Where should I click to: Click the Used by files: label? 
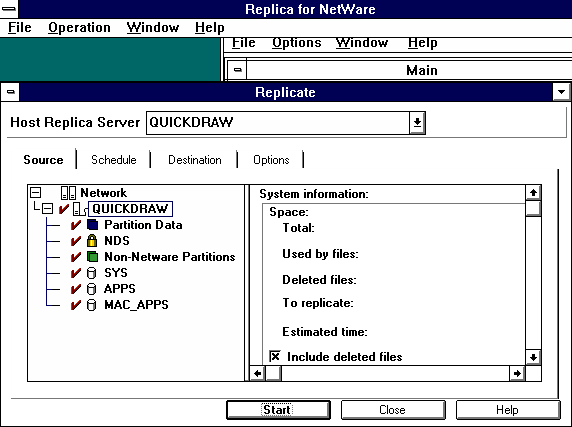pyautogui.click(x=320, y=254)
